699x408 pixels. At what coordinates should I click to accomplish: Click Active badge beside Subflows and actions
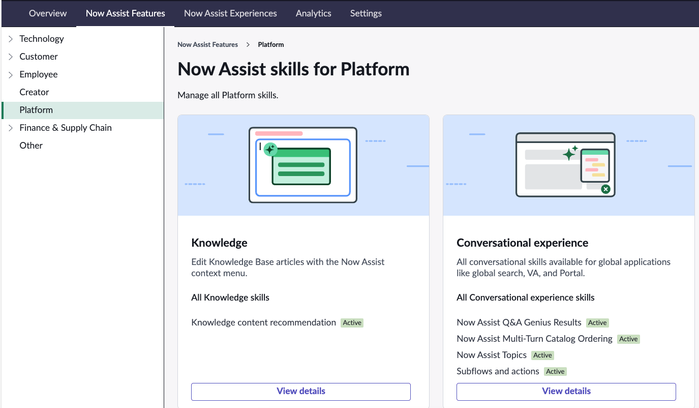(x=555, y=371)
